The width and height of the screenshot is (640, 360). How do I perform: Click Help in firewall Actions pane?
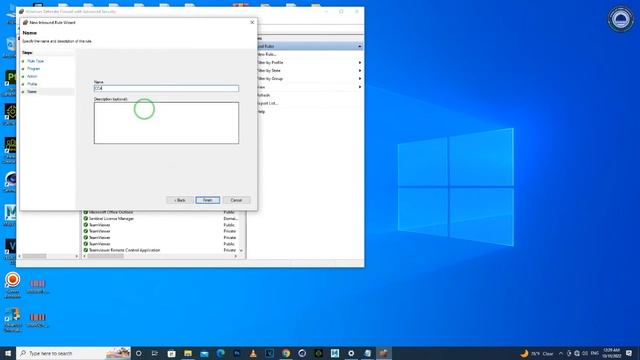[261, 111]
